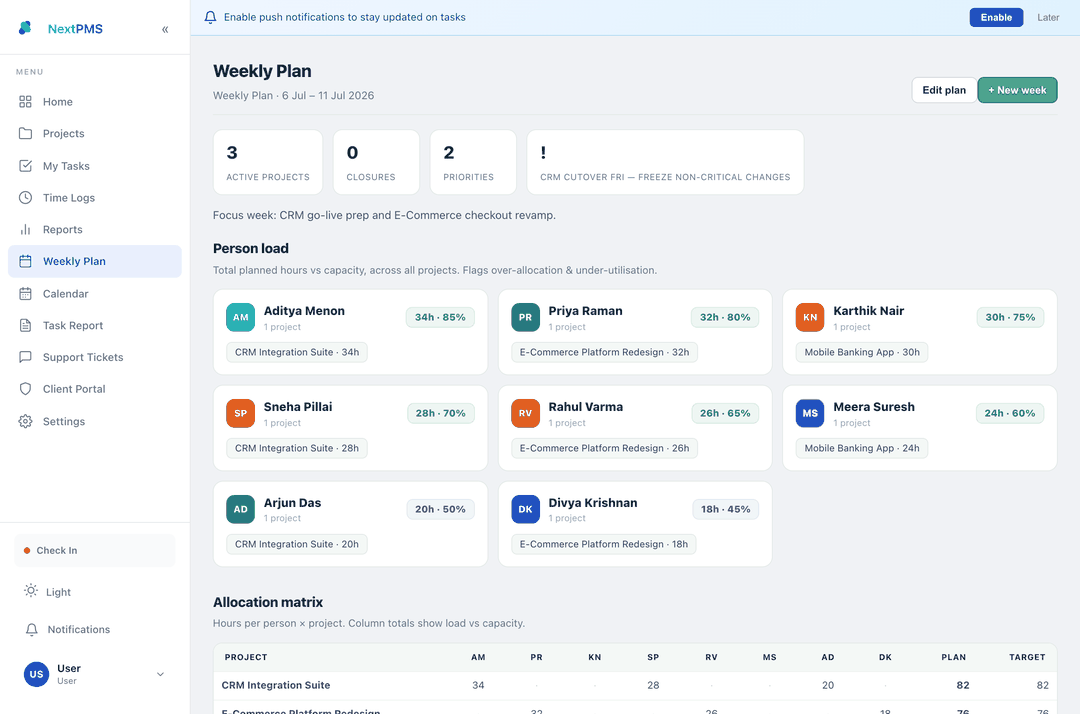1080x714 pixels.
Task: Click the SP avatar for Sneha Pillai
Action: pyautogui.click(x=240, y=413)
